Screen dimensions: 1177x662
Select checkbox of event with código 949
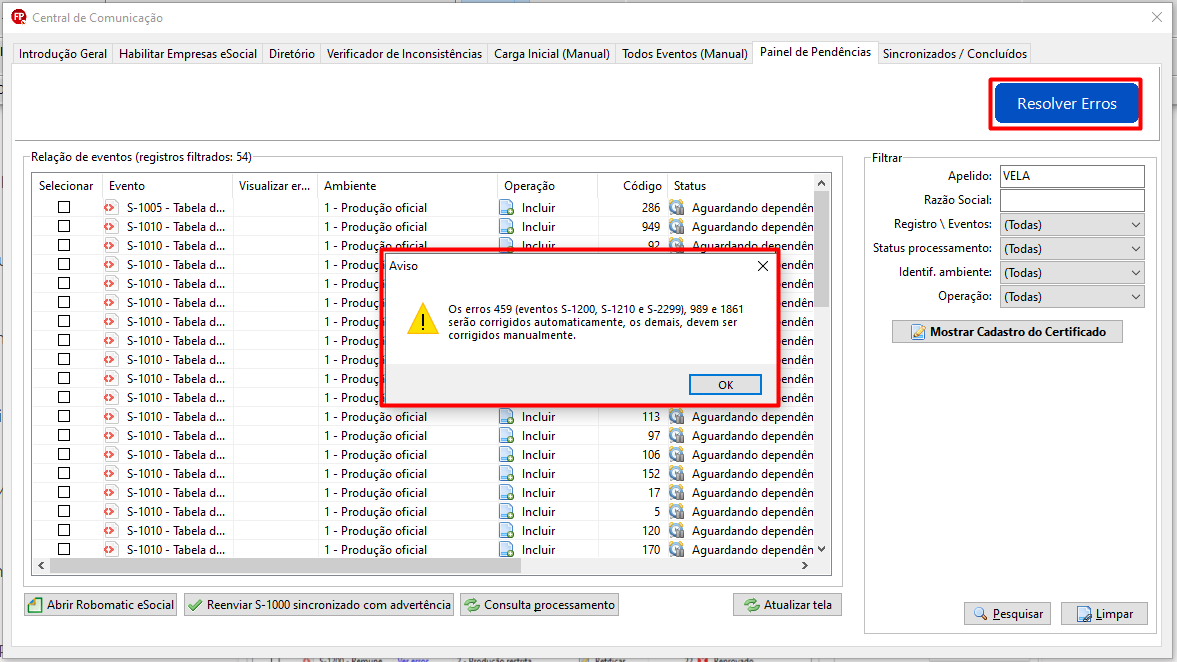[64, 226]
